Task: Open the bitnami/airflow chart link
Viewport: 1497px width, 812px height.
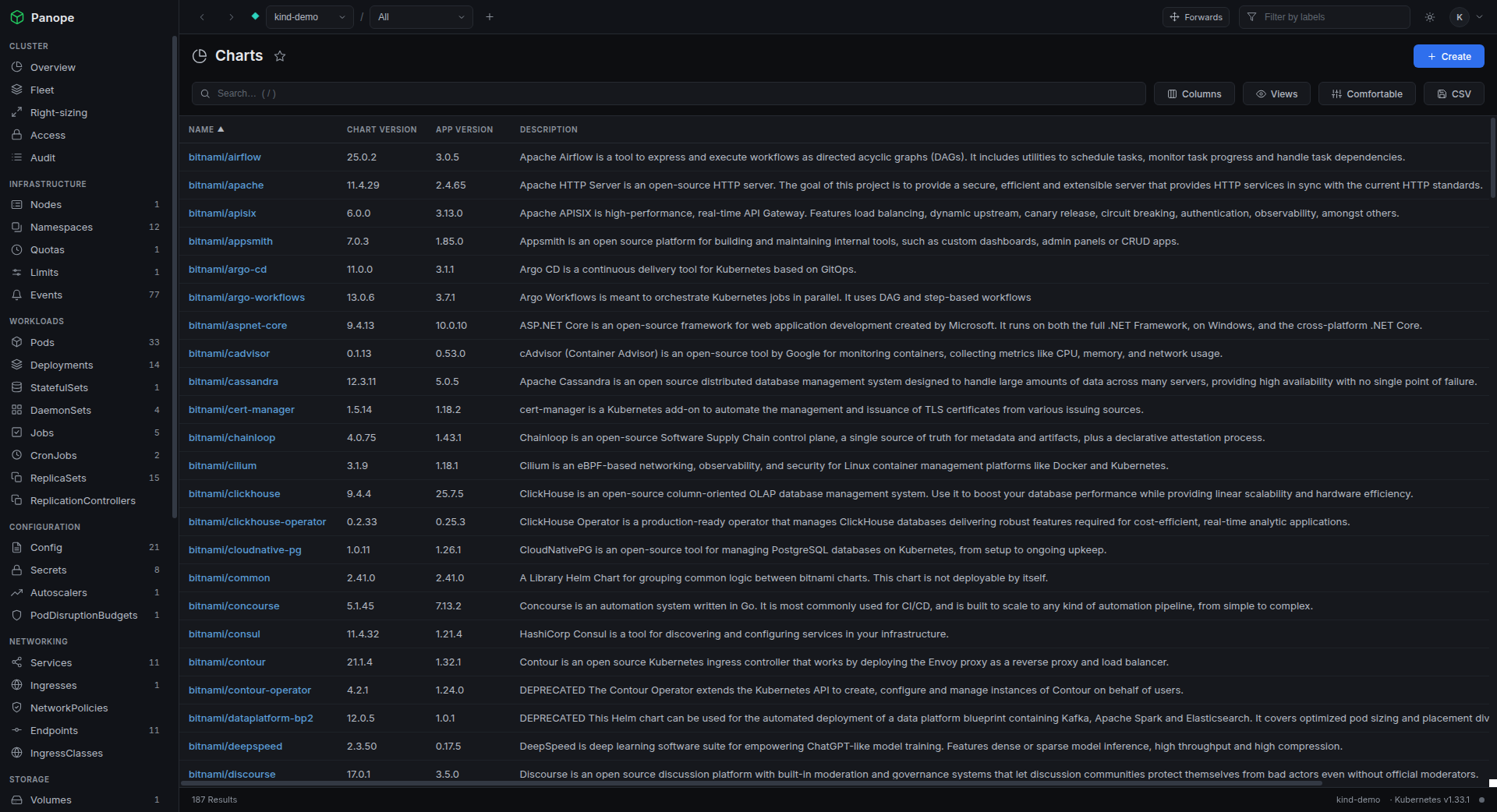Action: tap(225, 157)
